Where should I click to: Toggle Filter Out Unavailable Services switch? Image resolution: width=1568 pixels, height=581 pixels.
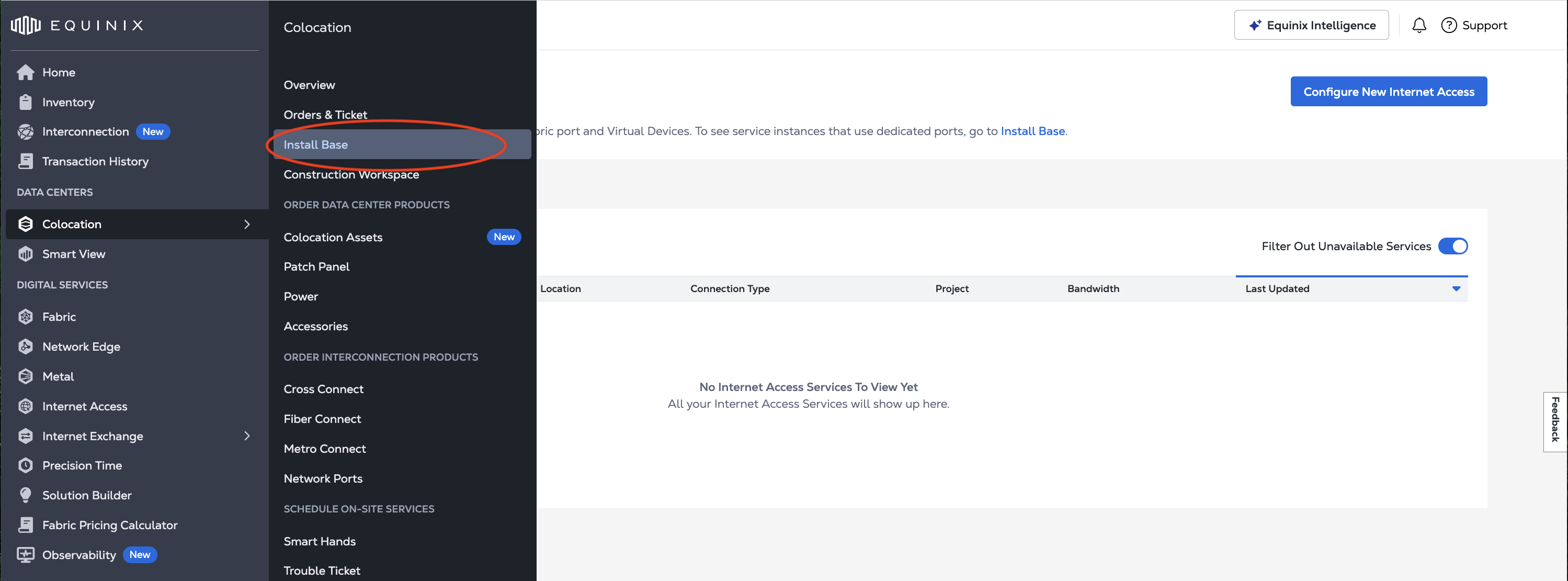click(x=1452, y=246)
